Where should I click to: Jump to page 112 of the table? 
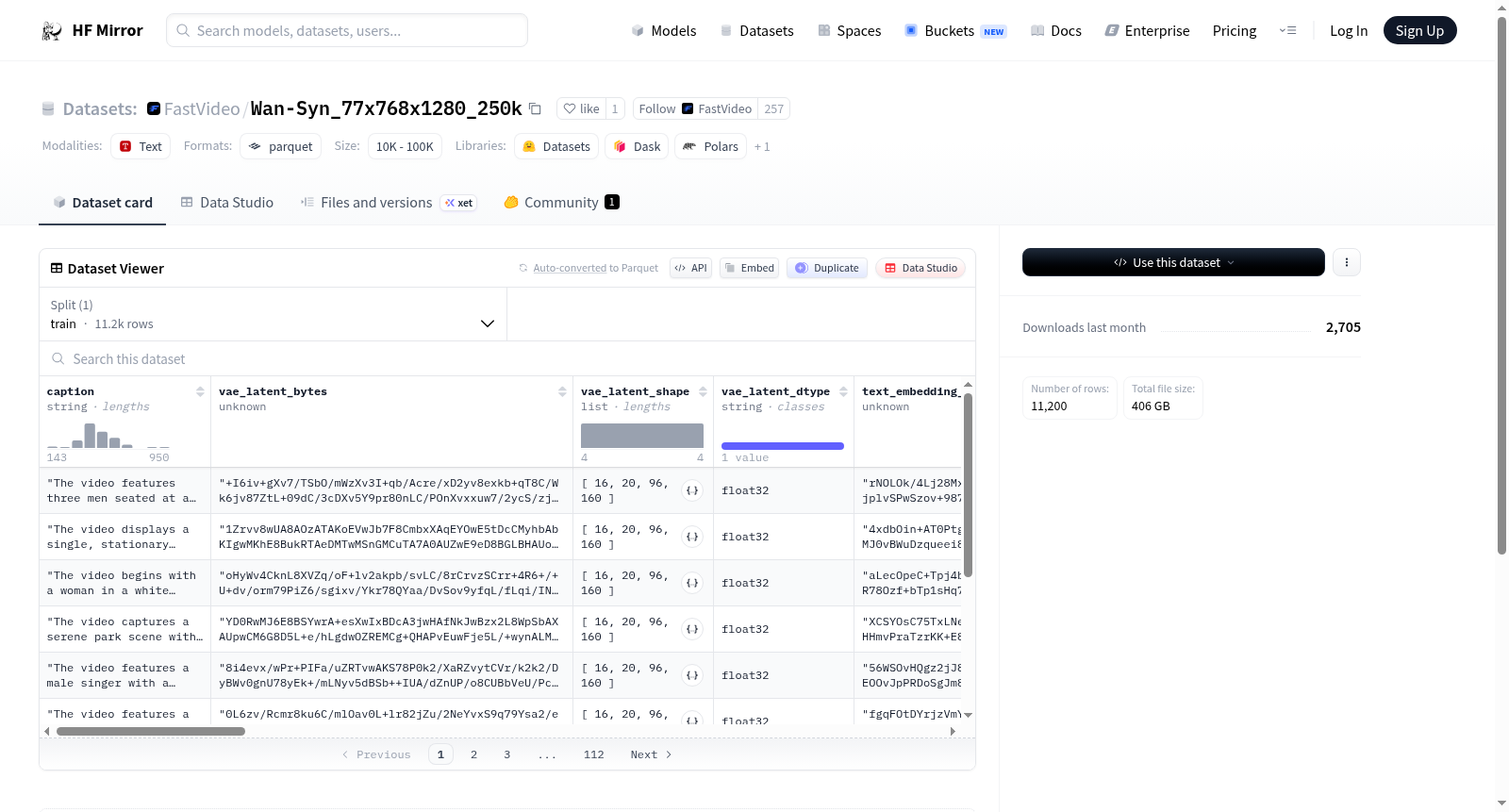593,754
